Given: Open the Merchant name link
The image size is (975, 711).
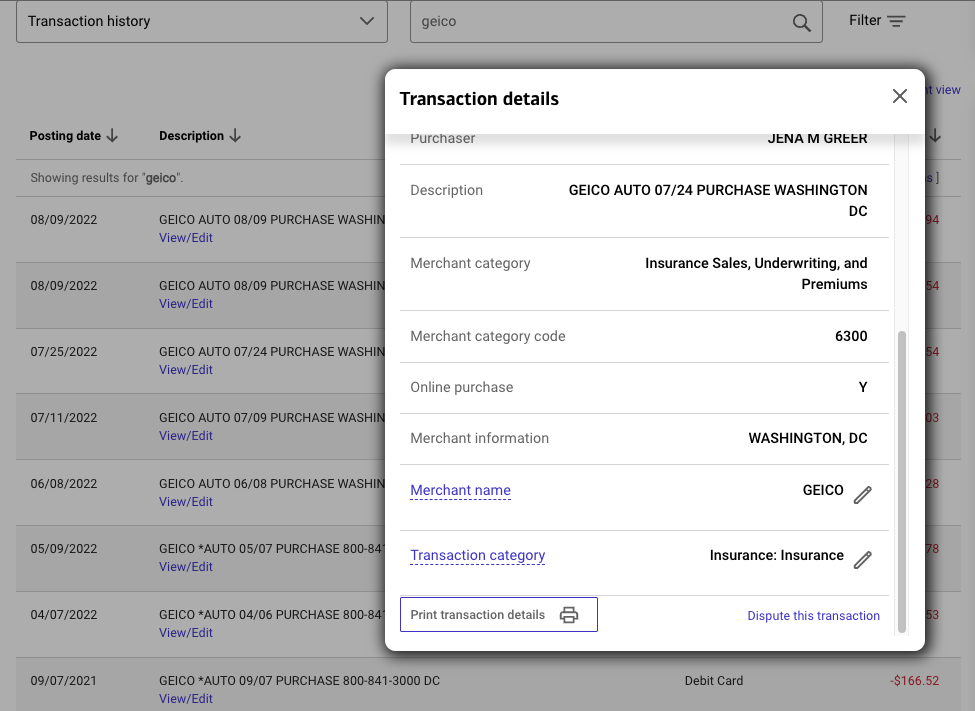Looking at the screenshot, I should (460, 490).
